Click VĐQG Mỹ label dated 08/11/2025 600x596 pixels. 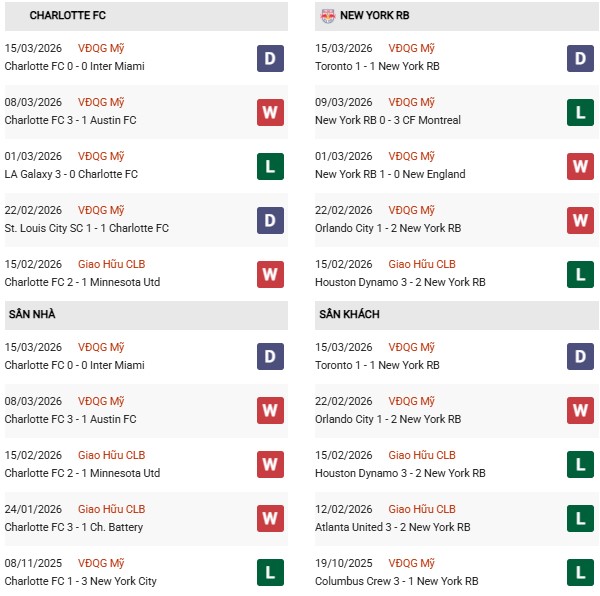(x=101, y=563)
